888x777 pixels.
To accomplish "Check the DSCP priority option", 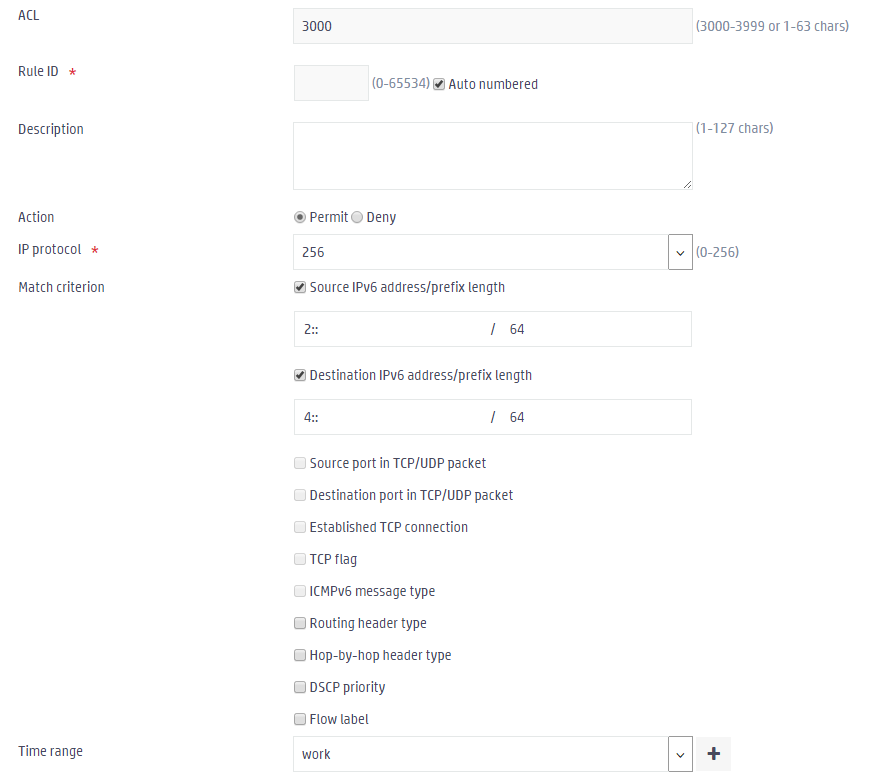I will pyautogui.click(x=300, y=688).
